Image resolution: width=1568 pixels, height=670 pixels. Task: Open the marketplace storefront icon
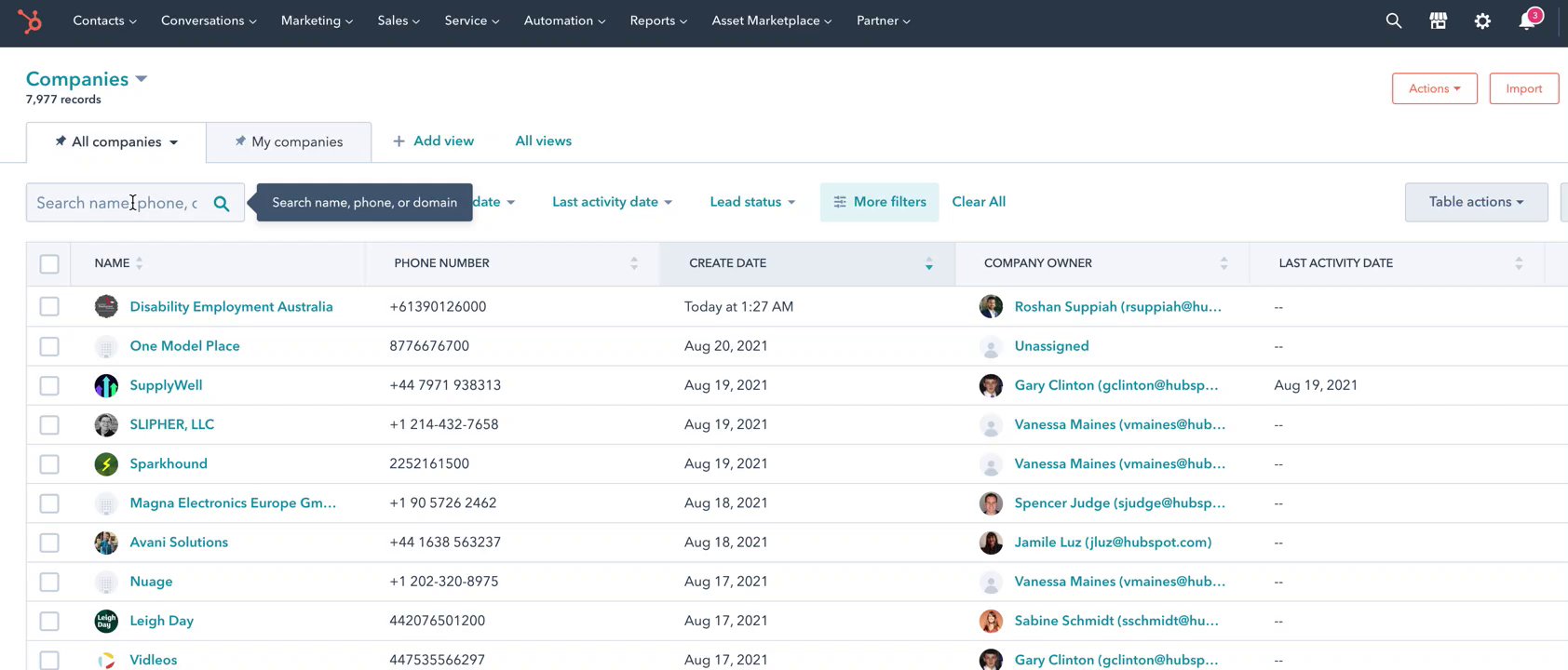[1439, 20]
